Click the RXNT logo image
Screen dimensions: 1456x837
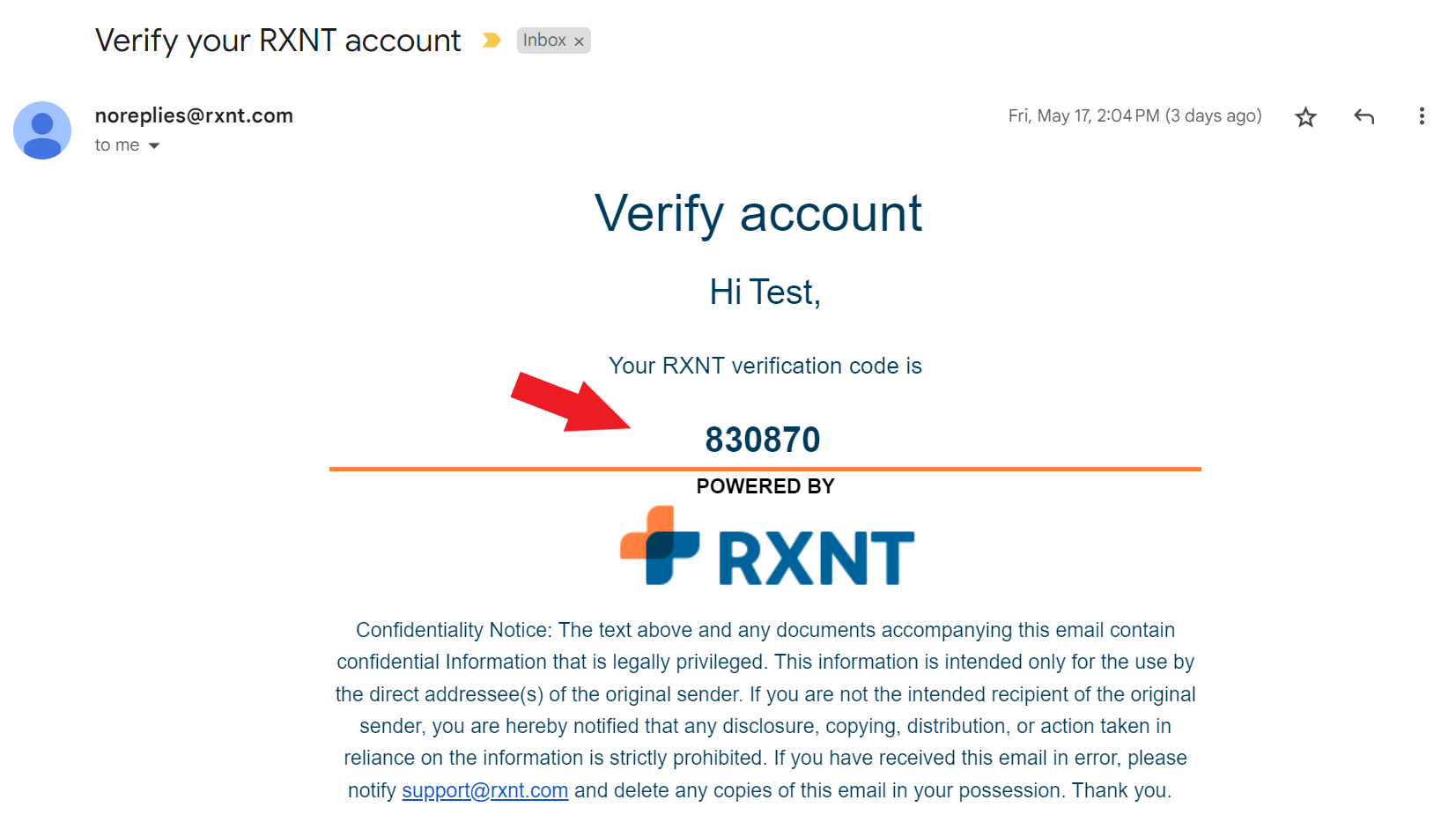pos(766,546)
